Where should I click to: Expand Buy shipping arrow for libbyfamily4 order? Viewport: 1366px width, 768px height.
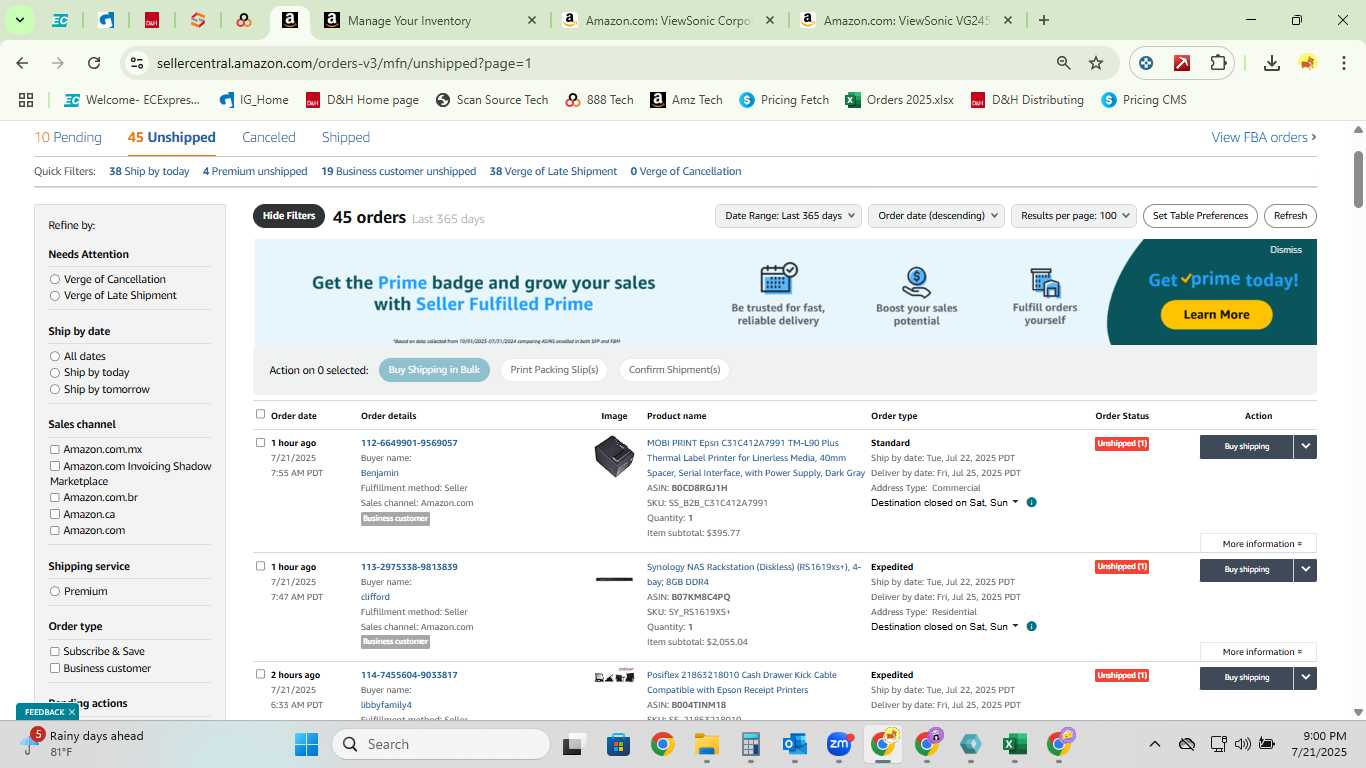point(1305,678)
